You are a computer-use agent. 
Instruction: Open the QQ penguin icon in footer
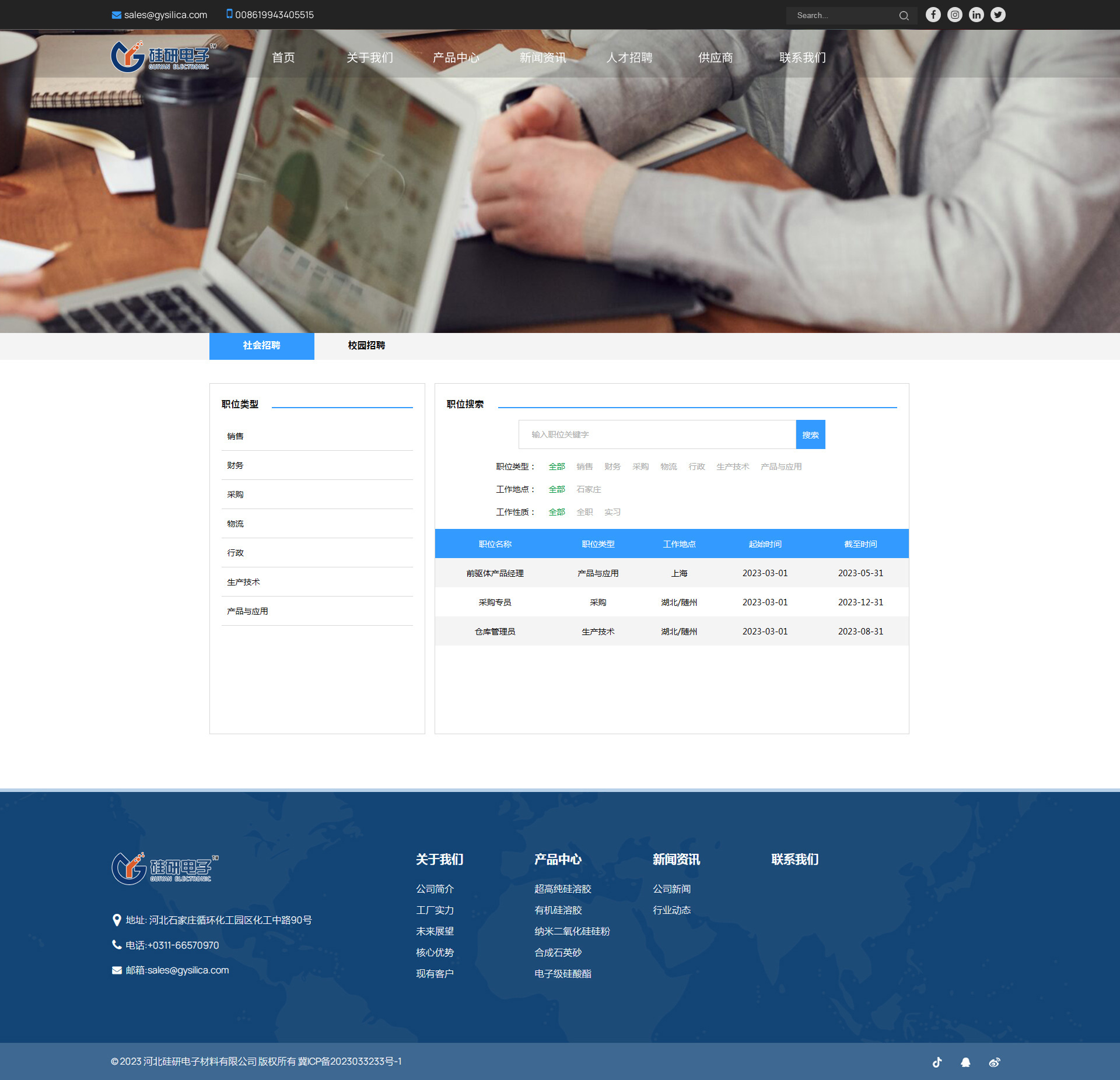pyautogui.click(x=965, y=1062)
